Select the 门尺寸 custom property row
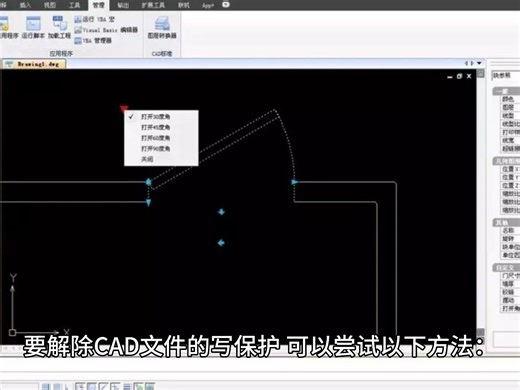 (510, 276)
